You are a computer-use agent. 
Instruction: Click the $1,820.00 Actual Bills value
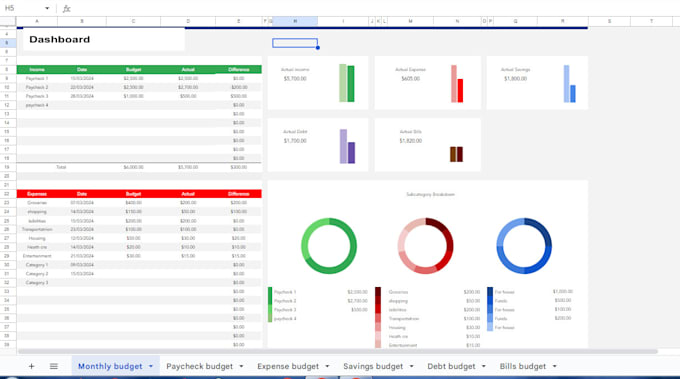pyautogui.click(x=410, y=141)
